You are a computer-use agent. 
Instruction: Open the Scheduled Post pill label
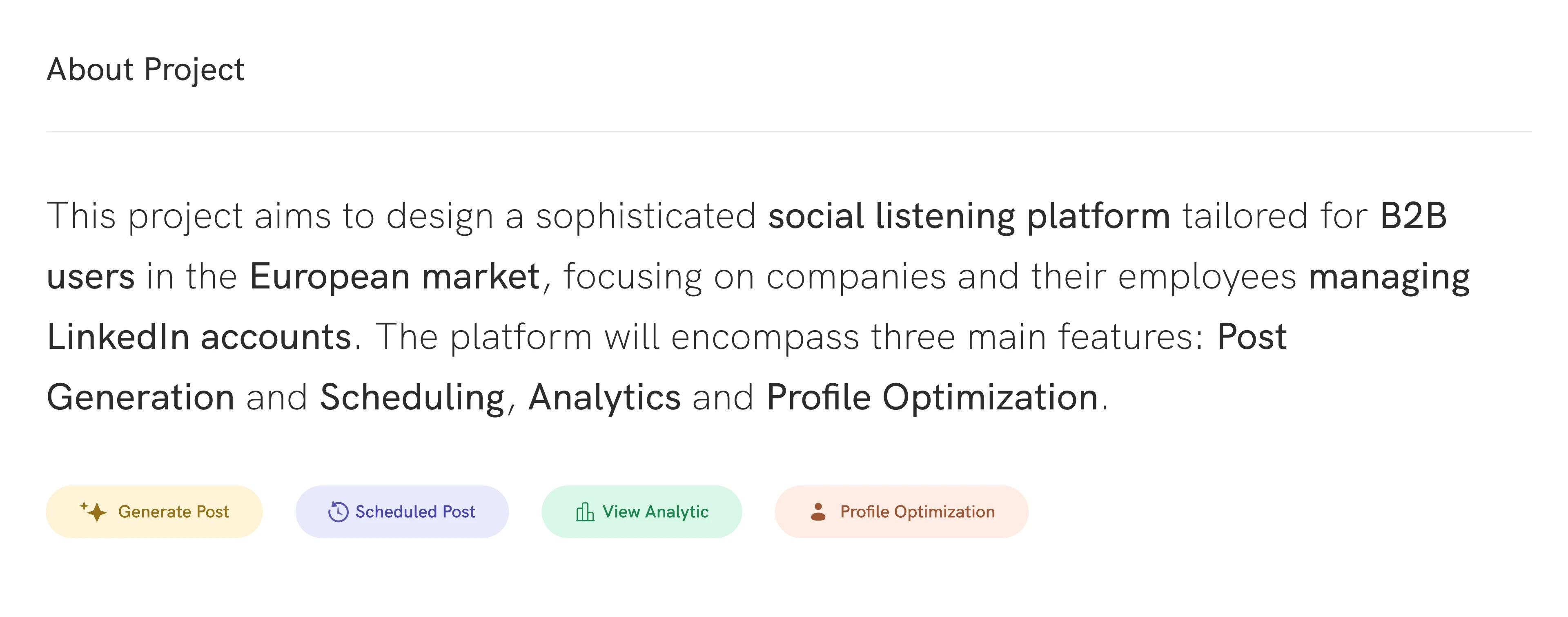[414, 512]
